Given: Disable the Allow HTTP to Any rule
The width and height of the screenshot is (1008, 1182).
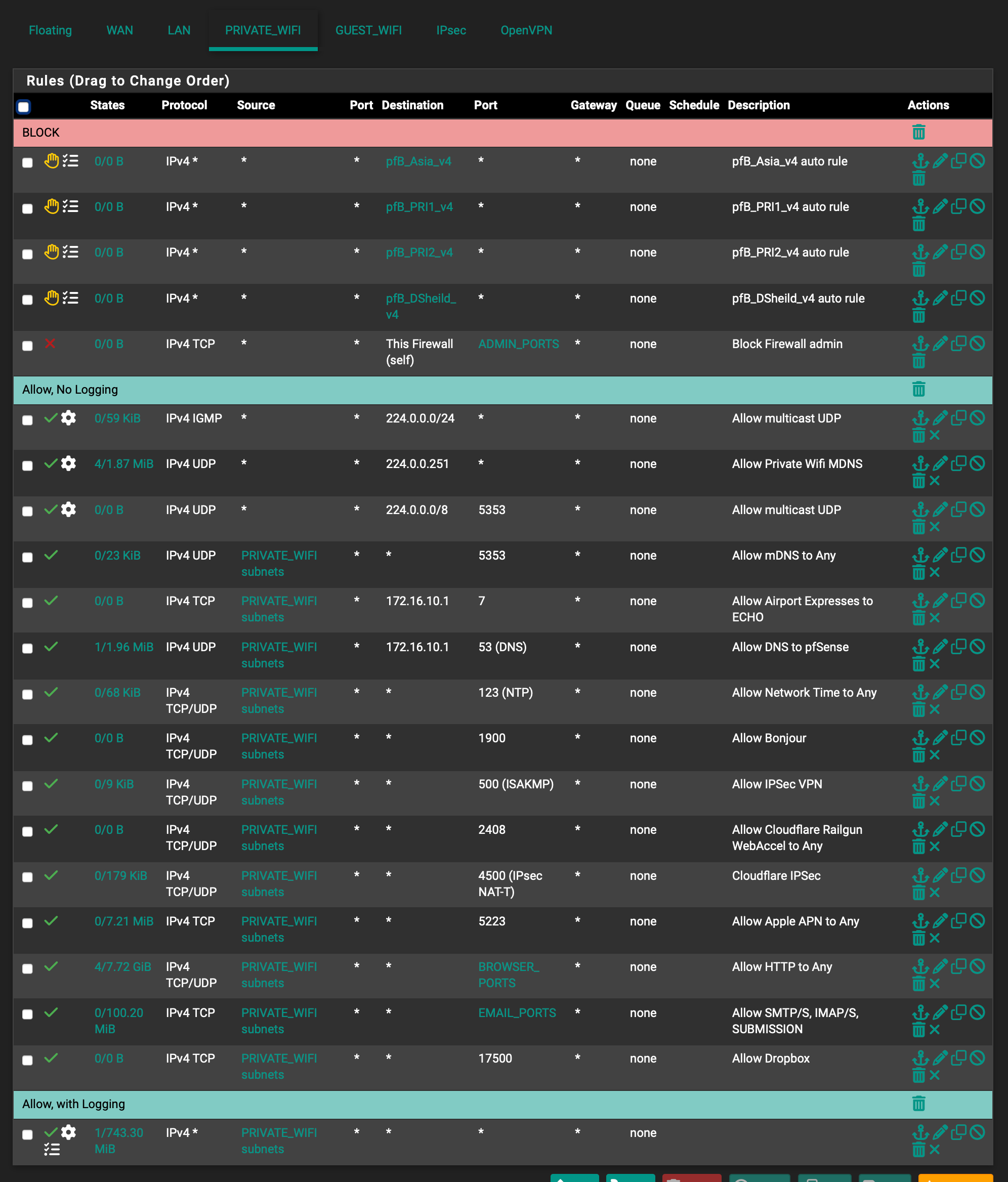Looking at the screenshot, I should [977, 966].
